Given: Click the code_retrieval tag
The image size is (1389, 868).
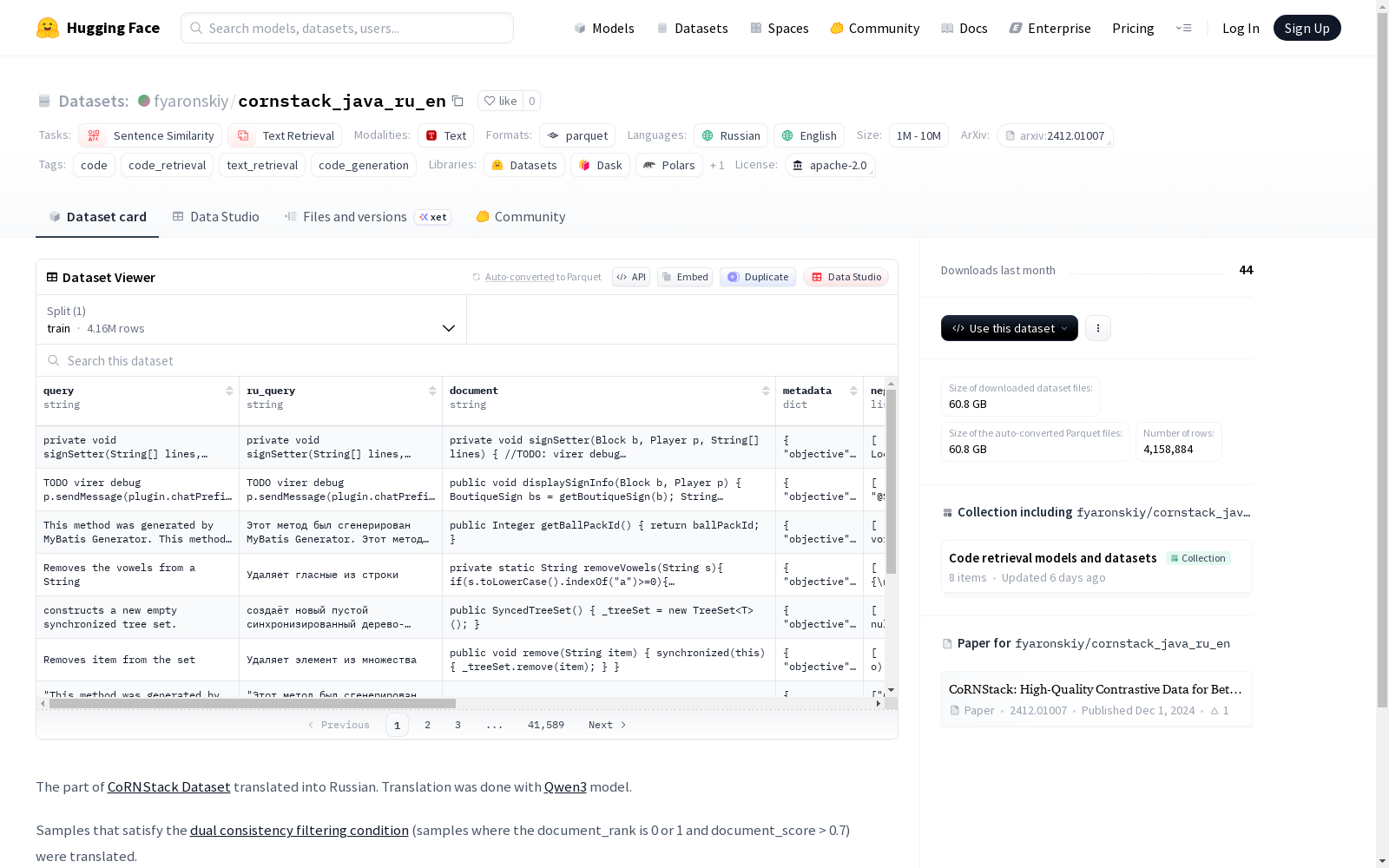Looking at the screenshot, I should click(168, 165).
